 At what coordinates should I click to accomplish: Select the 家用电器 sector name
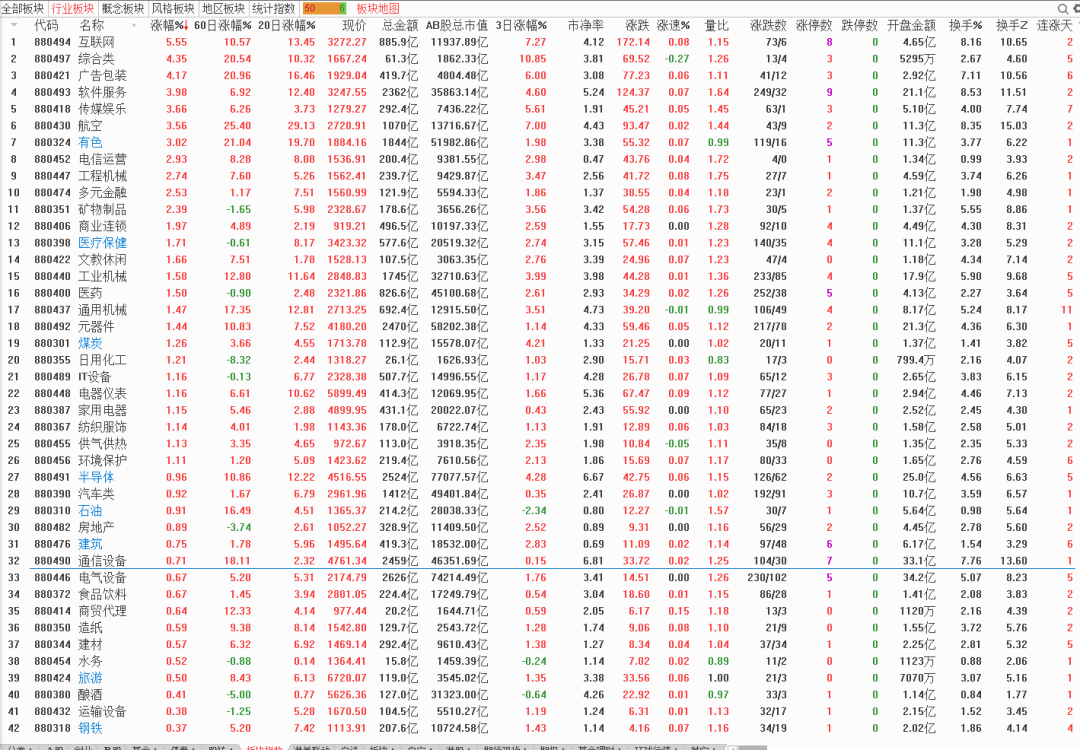[103, 410]
